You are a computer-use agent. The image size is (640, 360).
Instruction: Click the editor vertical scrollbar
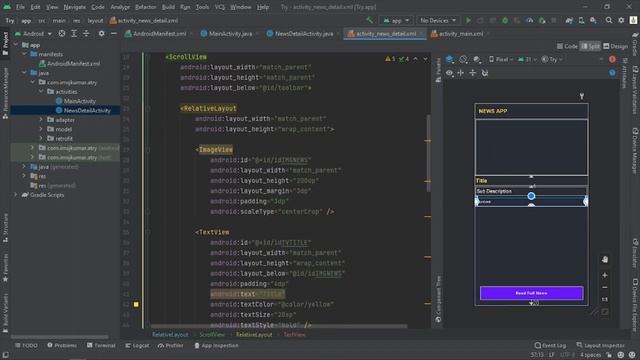pyautogui.click(x=428, y=153)
